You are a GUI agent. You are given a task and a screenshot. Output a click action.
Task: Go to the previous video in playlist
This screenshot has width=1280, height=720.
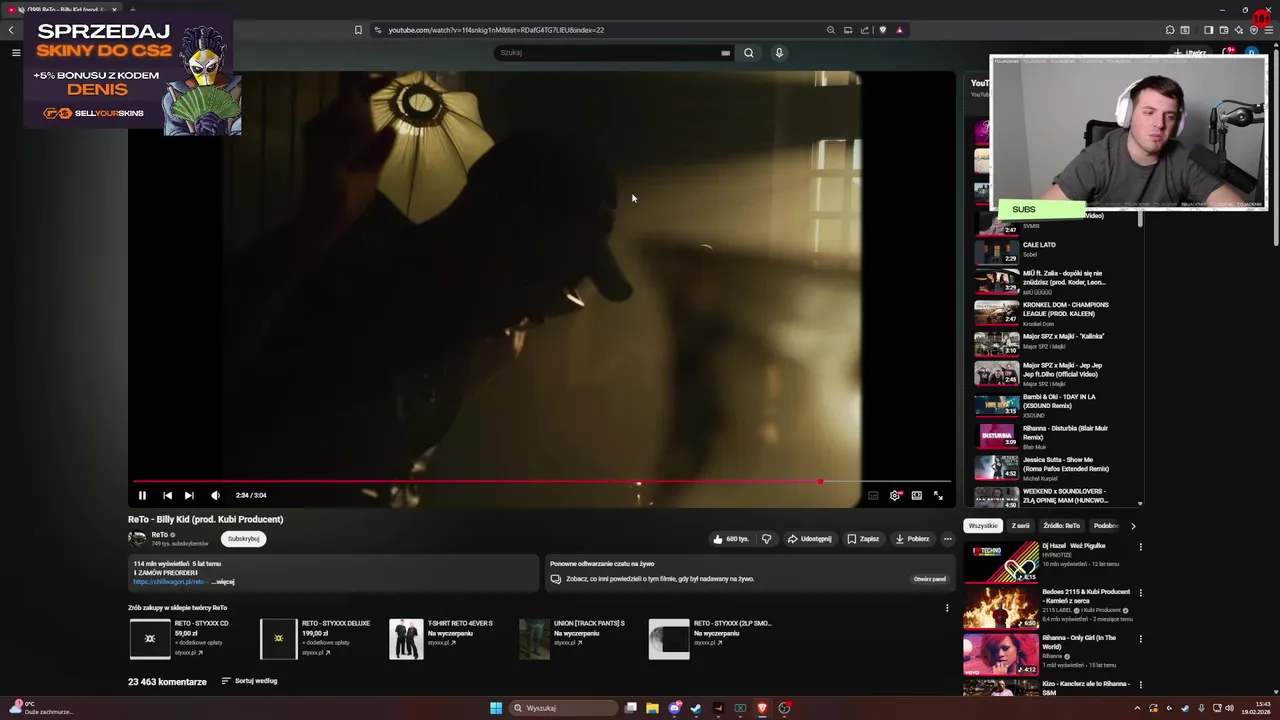click(167, 495)
